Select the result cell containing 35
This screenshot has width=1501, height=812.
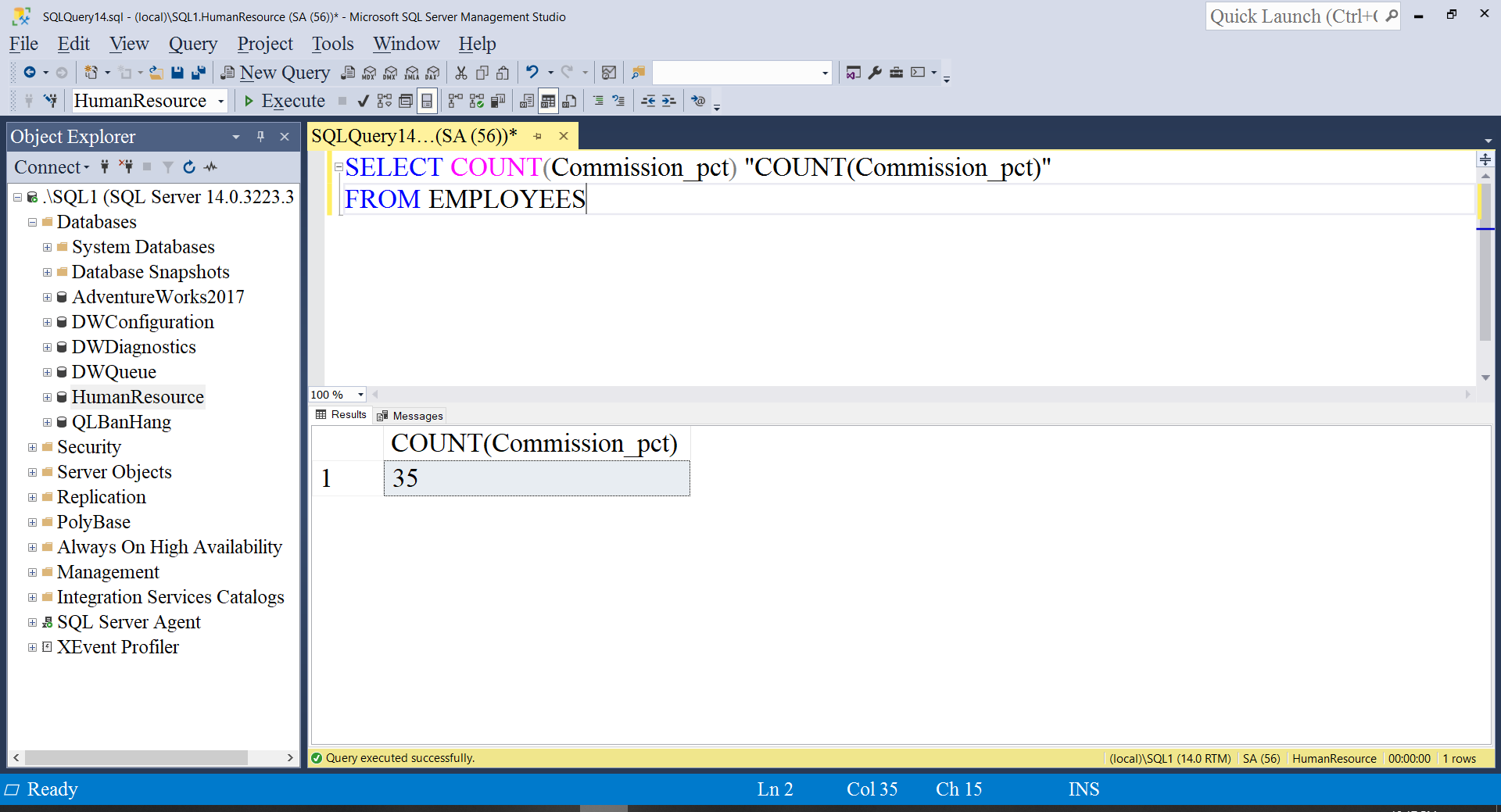tap(537, 478)
